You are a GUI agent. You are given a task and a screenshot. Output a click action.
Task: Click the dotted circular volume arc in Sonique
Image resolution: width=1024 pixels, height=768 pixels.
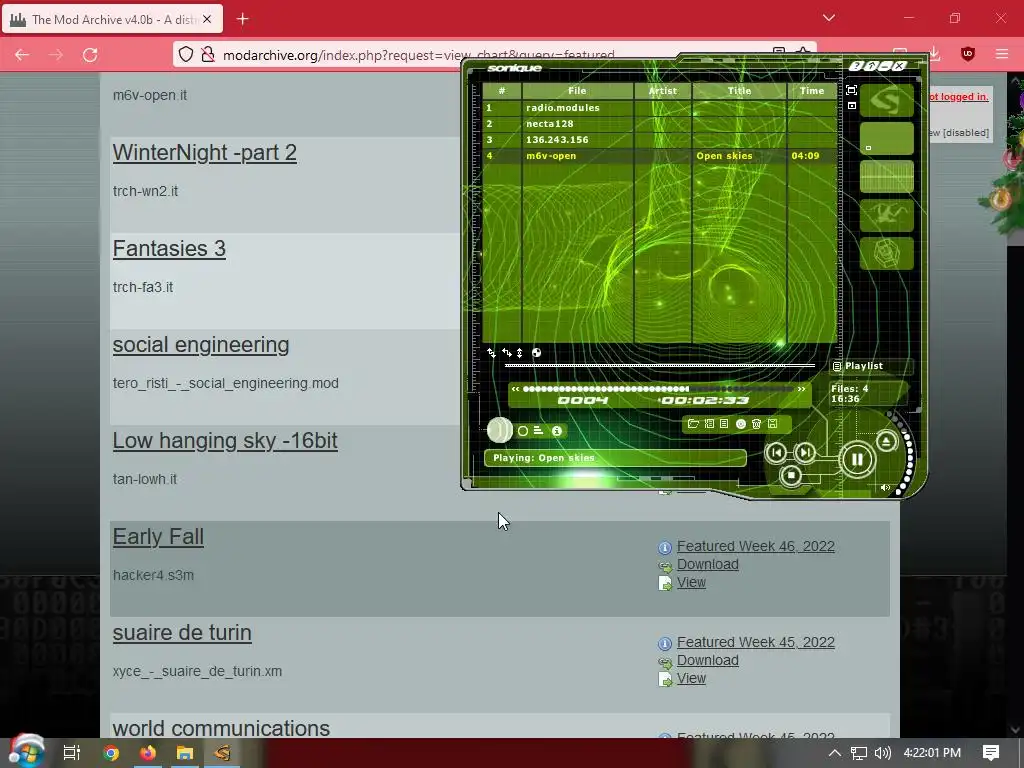click(x=905, y=453)
